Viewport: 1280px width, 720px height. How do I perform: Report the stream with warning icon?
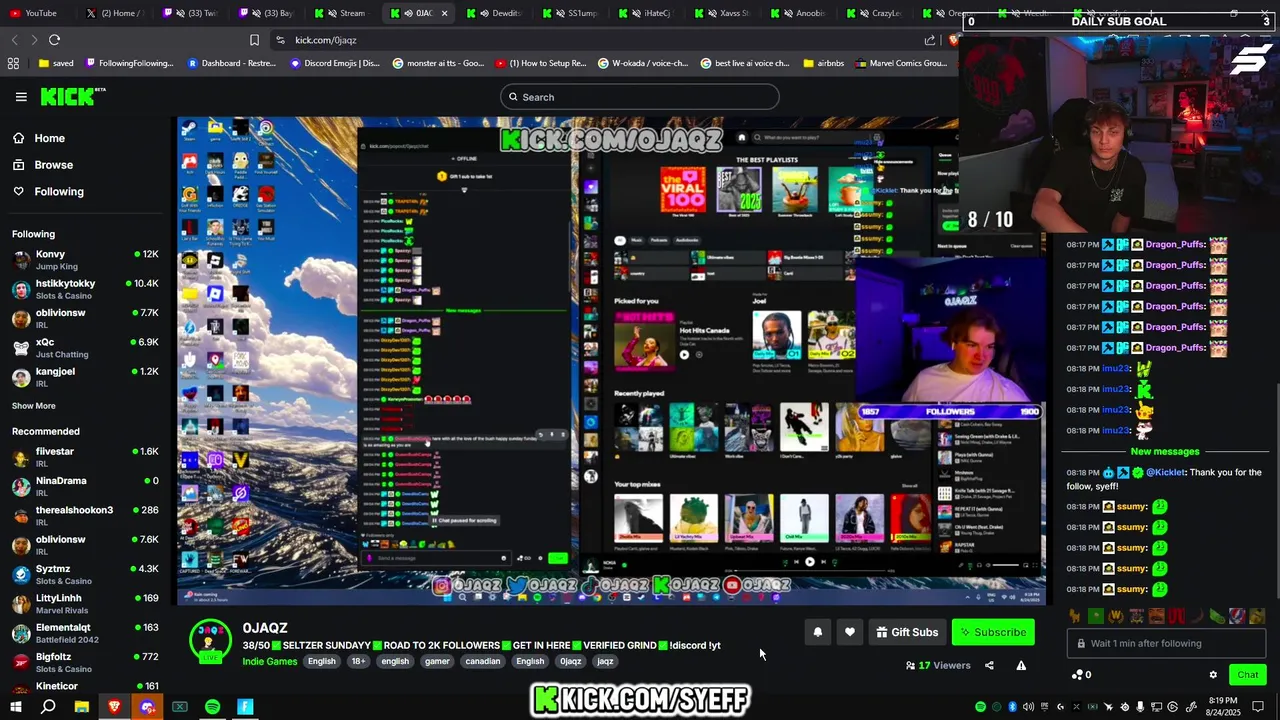tap(1021, 665)
